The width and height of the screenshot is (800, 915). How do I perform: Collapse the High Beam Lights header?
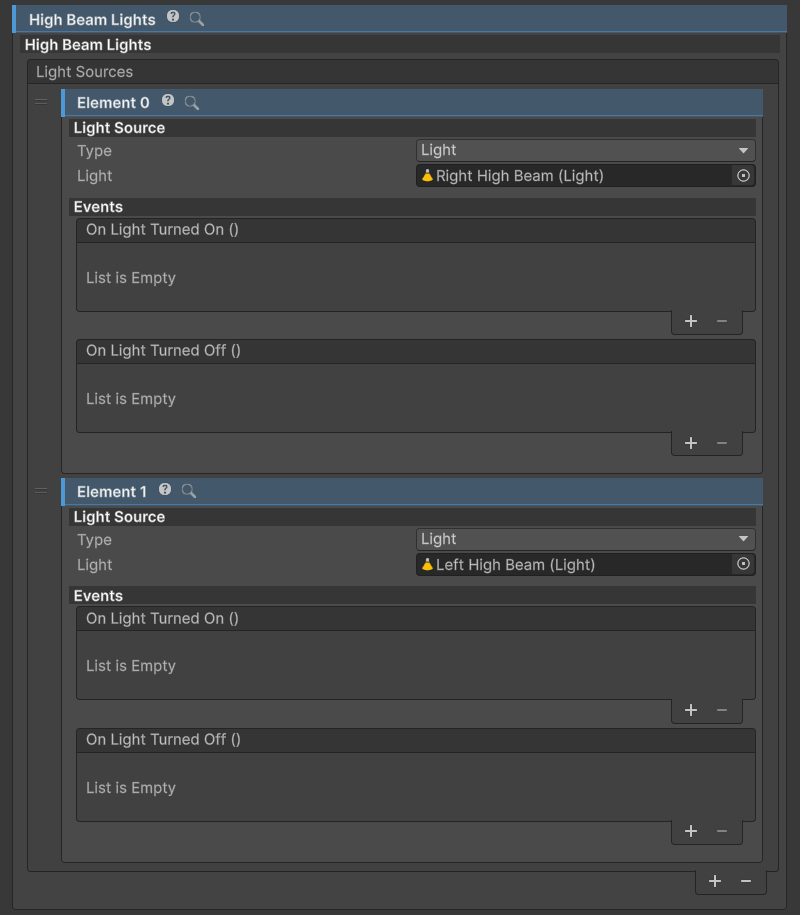400,19
